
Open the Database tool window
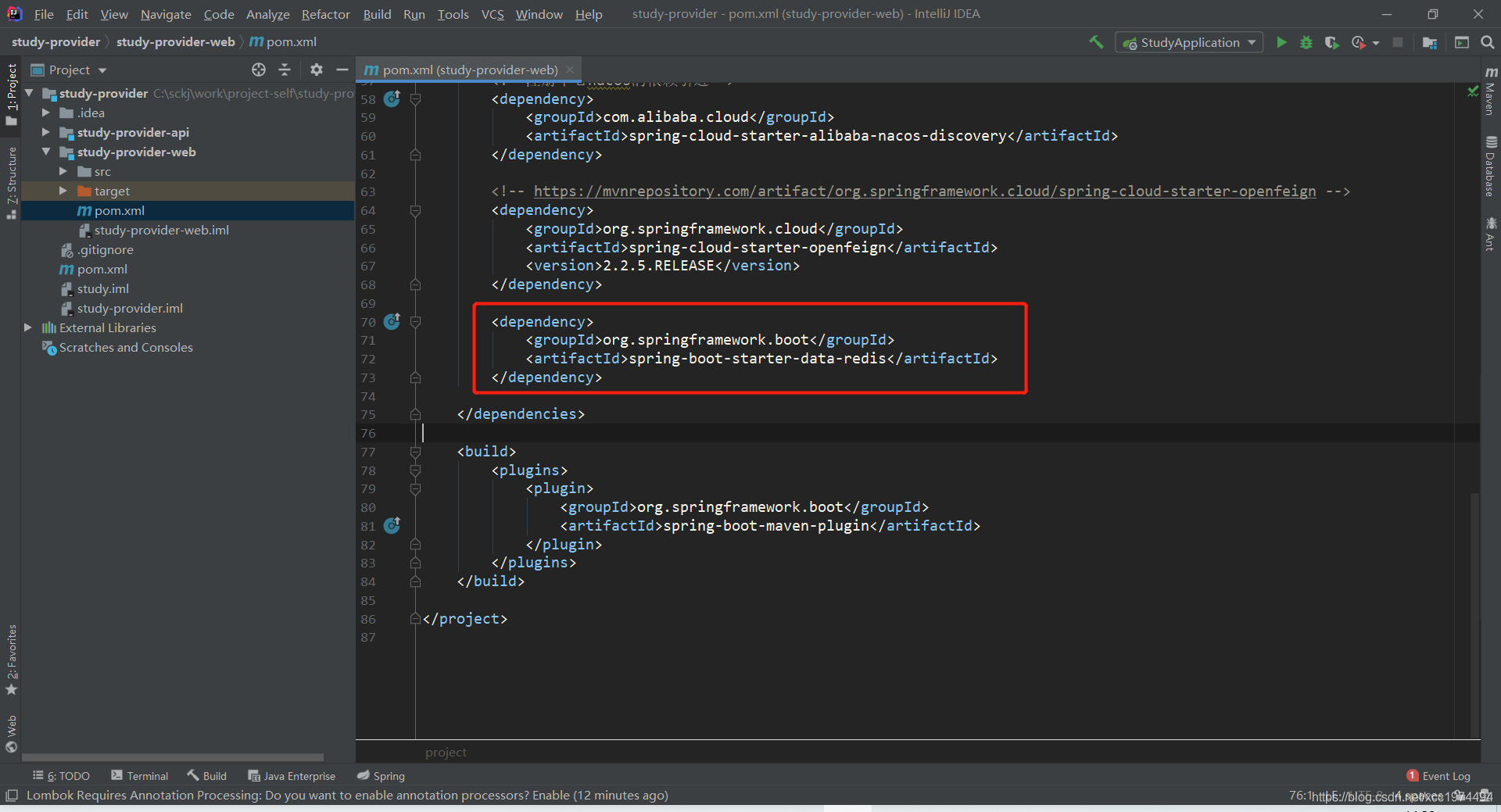pos(1491,166)
